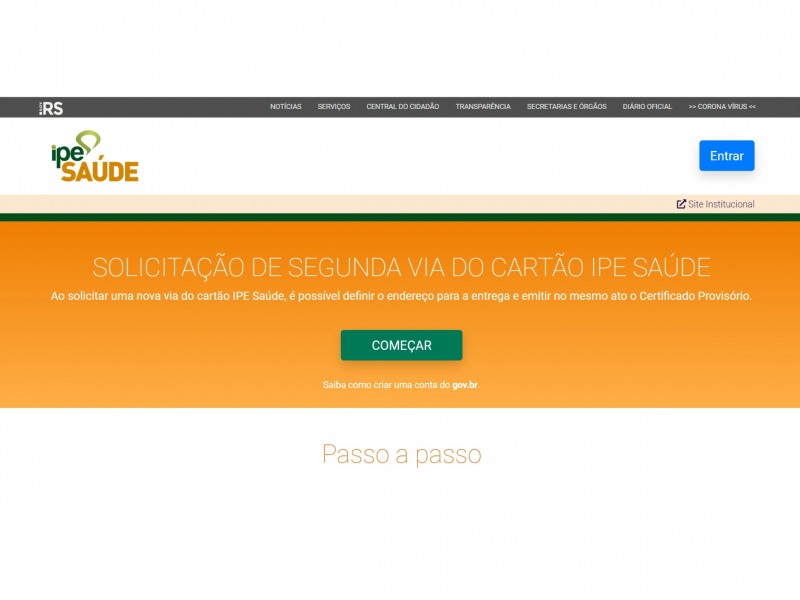Viewport: 800px width, 600px height.
Task: Click the Passo a passo heading
Action: pyautogui.click(x=402, y=454)
